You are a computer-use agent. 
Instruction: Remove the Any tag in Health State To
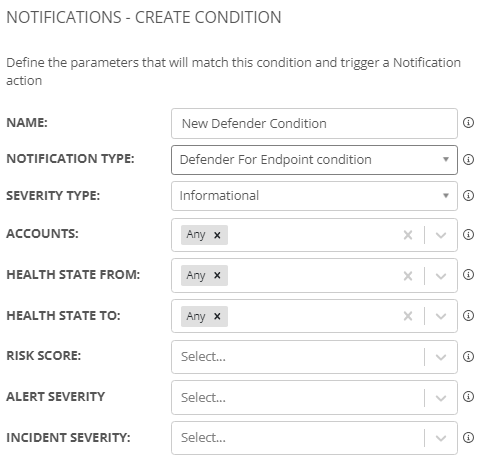pos(217,316)
